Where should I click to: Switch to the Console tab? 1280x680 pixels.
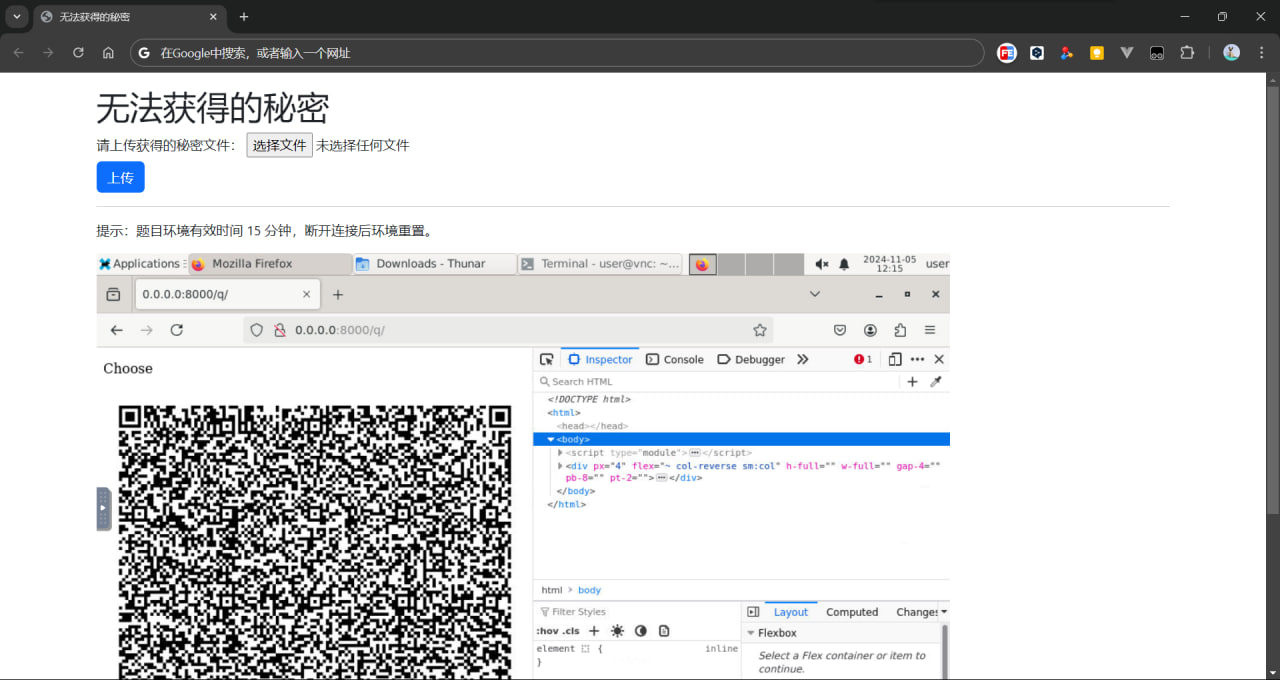pos(675,359)
